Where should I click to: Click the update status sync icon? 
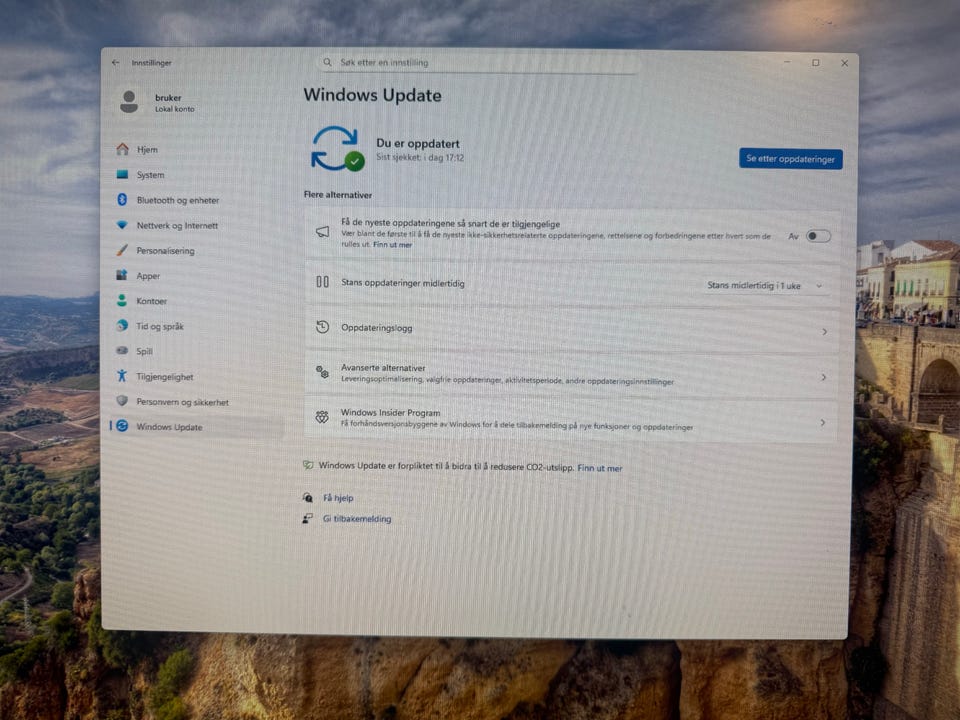coord(337,149)
